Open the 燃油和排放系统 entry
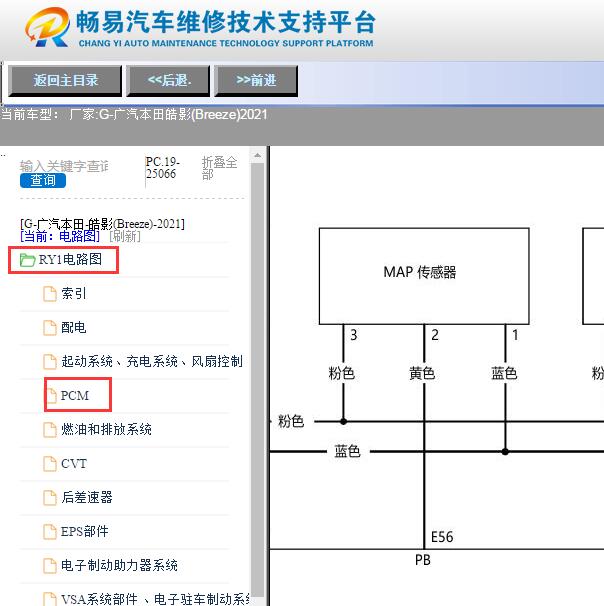Screen dimensions: 604x606 [106, 429]
